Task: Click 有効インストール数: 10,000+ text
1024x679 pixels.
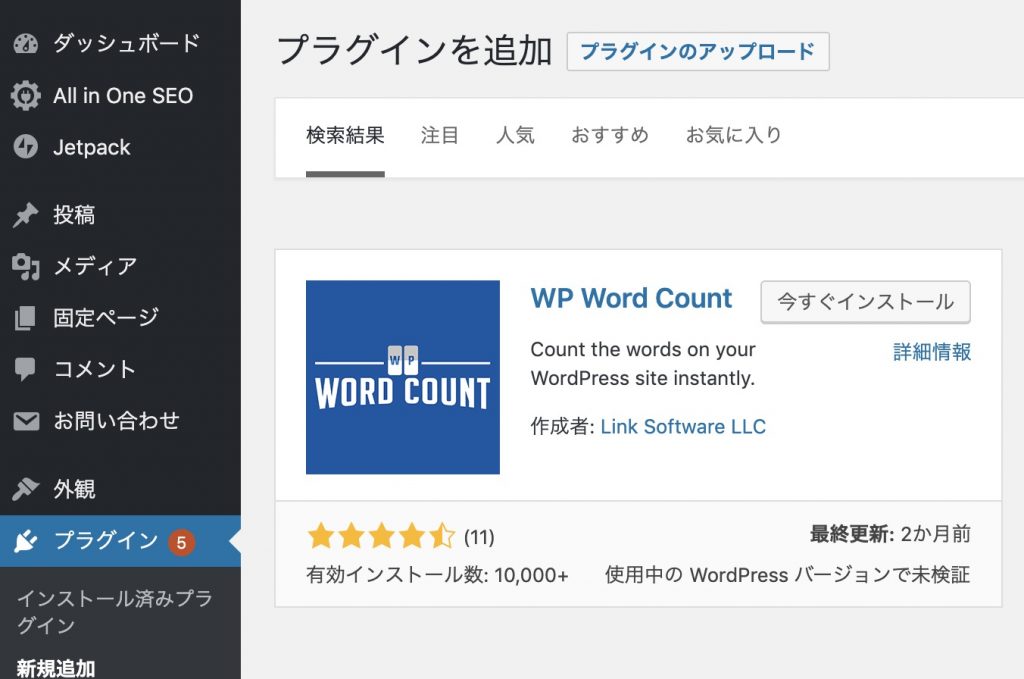Action: click(x=437, y=575)
